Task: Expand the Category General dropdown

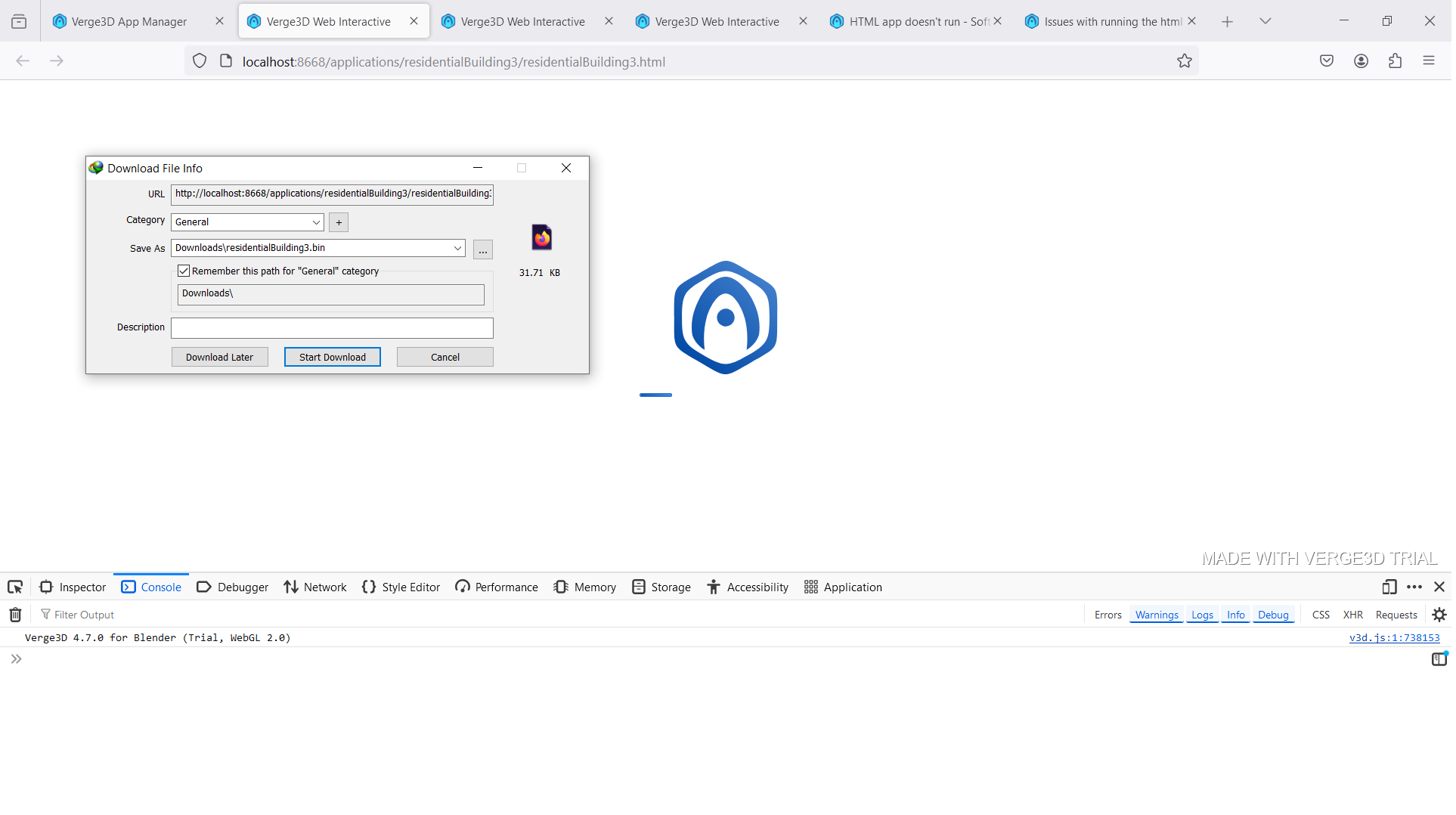Action: 316,222
